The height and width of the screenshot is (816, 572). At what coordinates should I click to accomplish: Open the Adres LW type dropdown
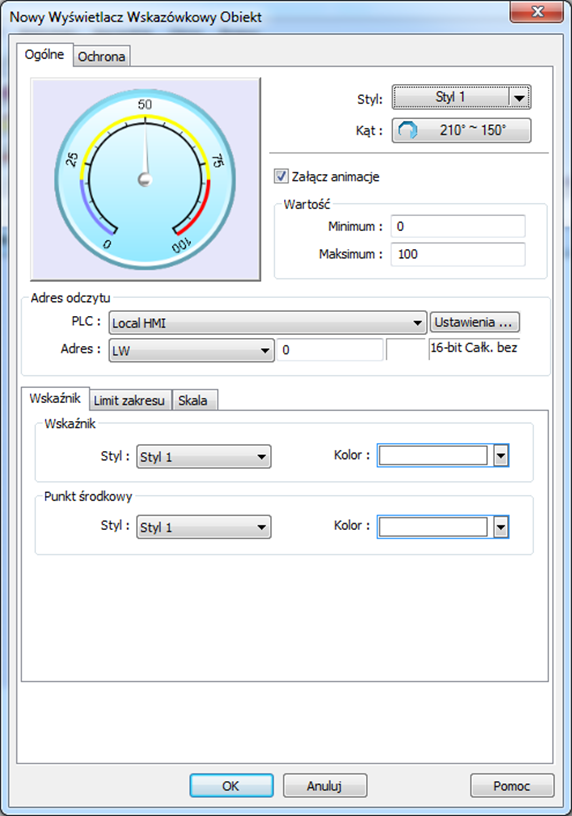(192, 350)
